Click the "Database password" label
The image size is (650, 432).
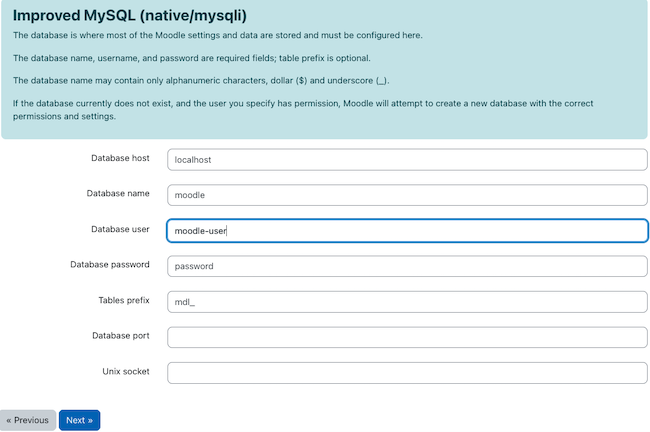click(x=110, y=265)
